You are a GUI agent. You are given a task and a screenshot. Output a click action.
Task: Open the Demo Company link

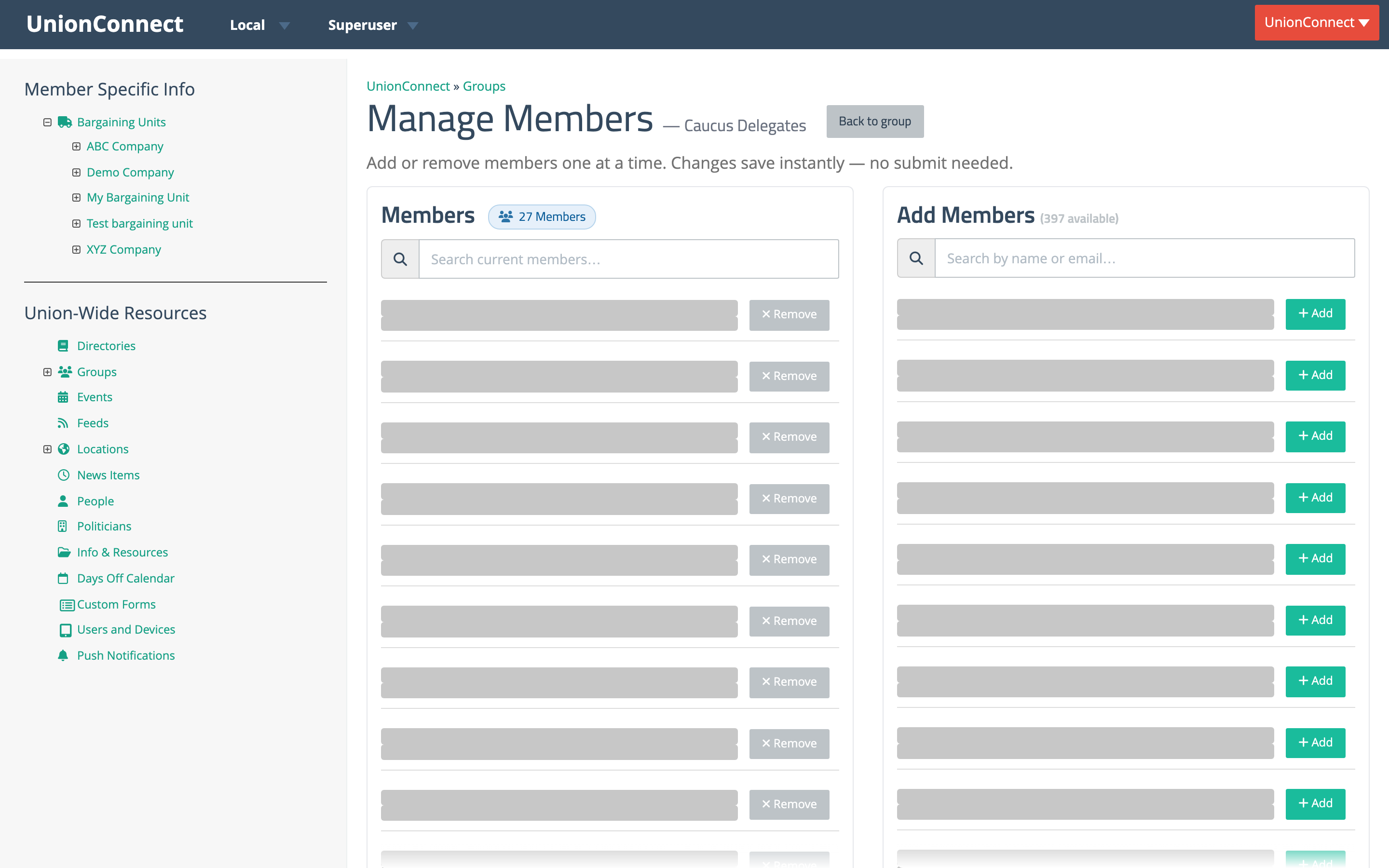click(130, 172)
